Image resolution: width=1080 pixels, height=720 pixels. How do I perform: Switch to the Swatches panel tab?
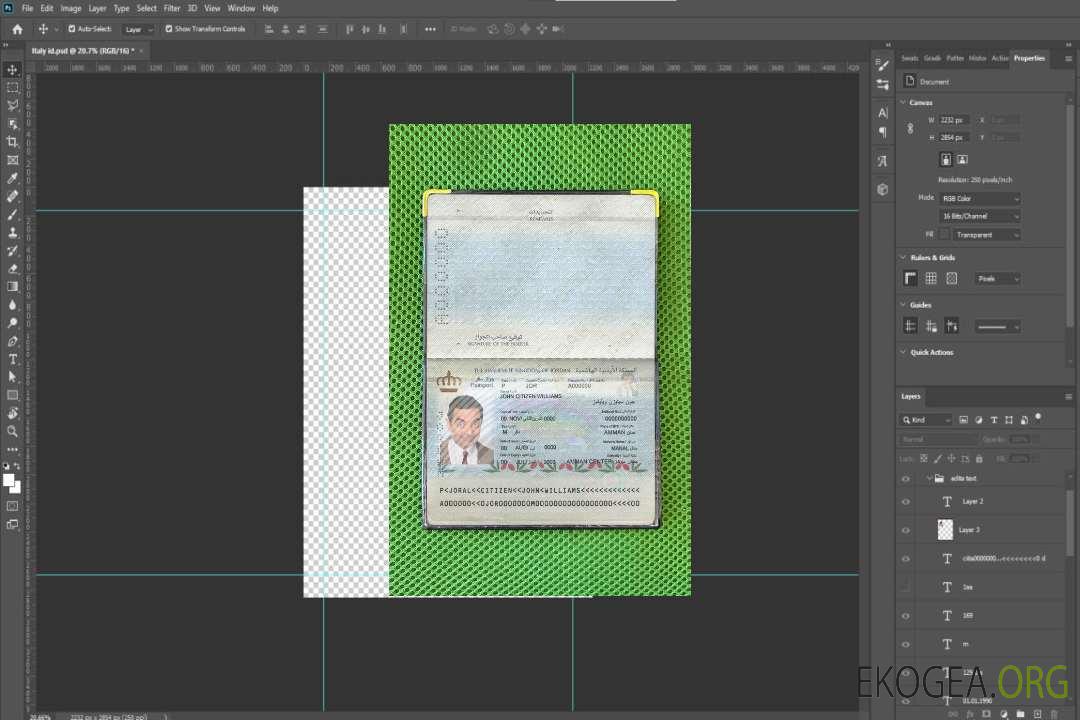click(910, 59)
